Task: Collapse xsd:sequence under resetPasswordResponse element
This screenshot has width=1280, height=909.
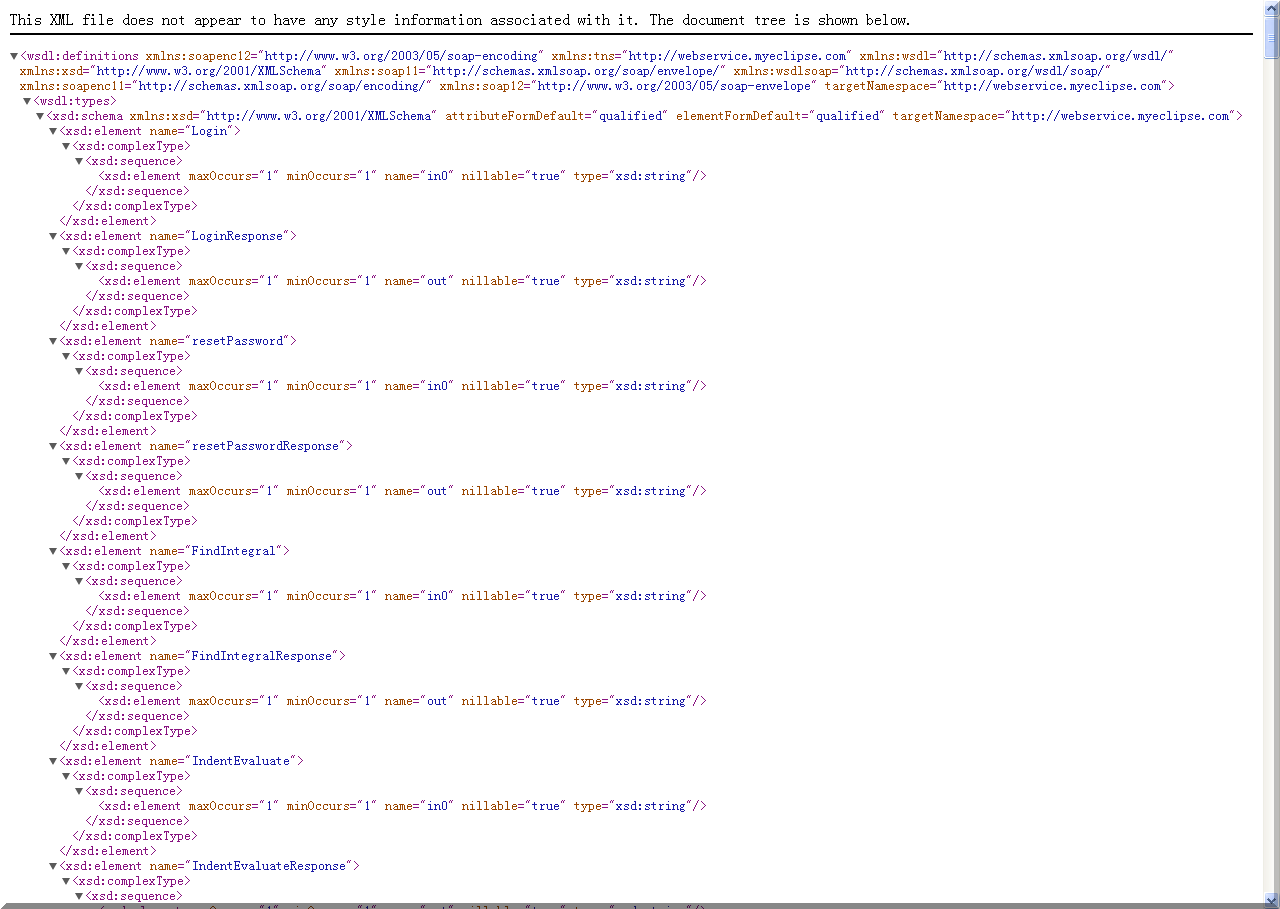Action: click(79, 477)
